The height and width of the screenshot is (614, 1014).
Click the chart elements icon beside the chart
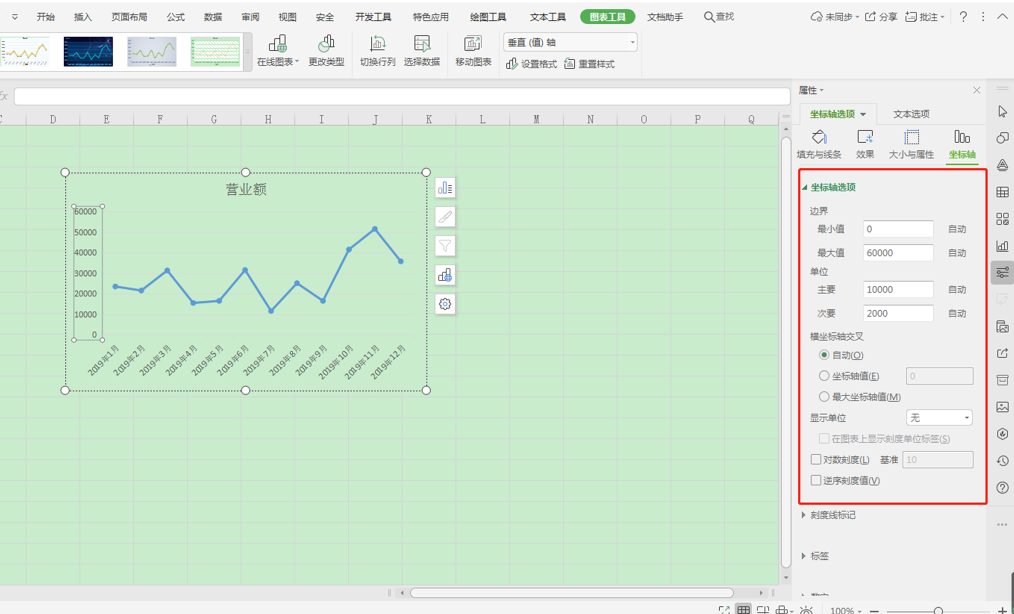[x=444, y=187]
